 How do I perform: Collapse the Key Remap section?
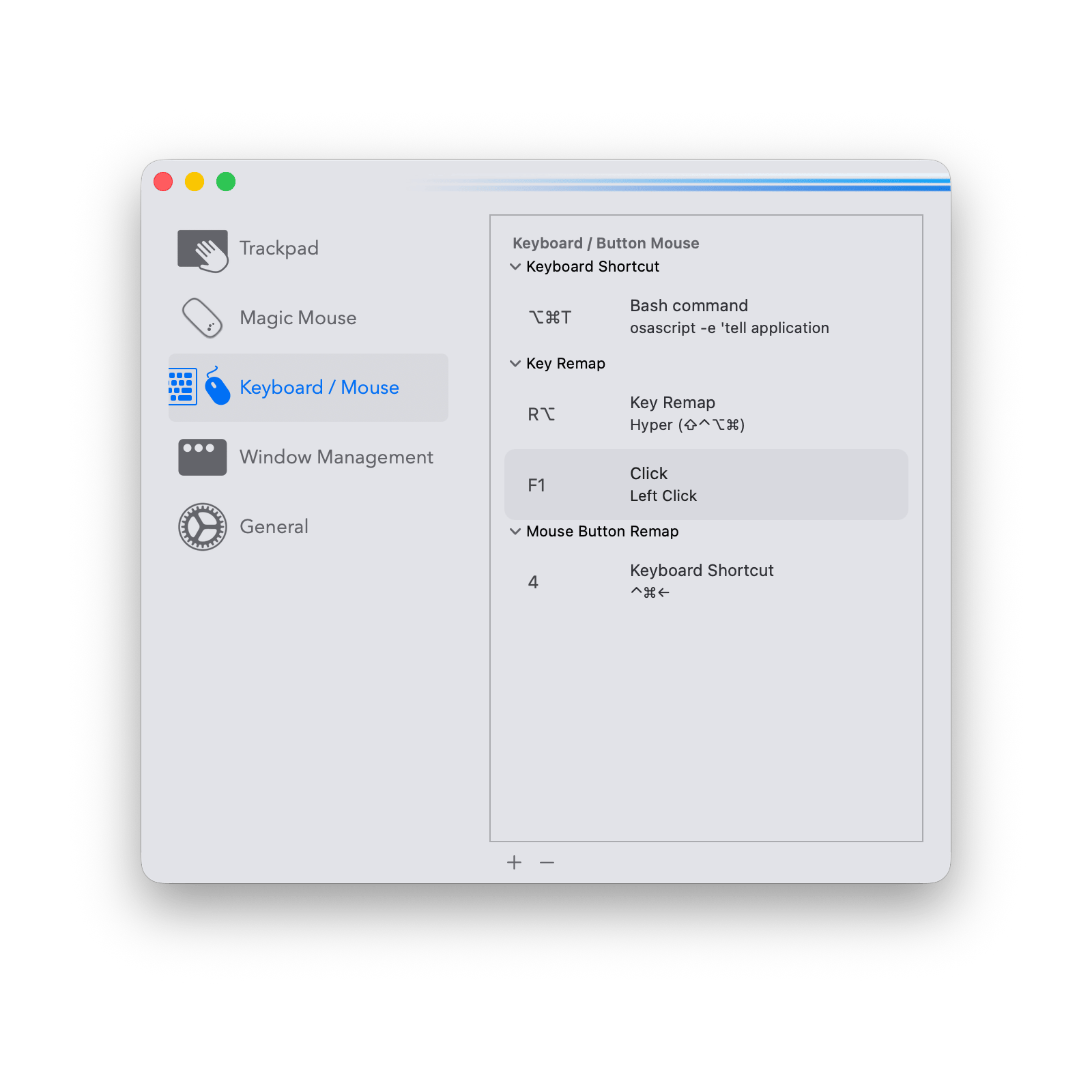point(515,364)
